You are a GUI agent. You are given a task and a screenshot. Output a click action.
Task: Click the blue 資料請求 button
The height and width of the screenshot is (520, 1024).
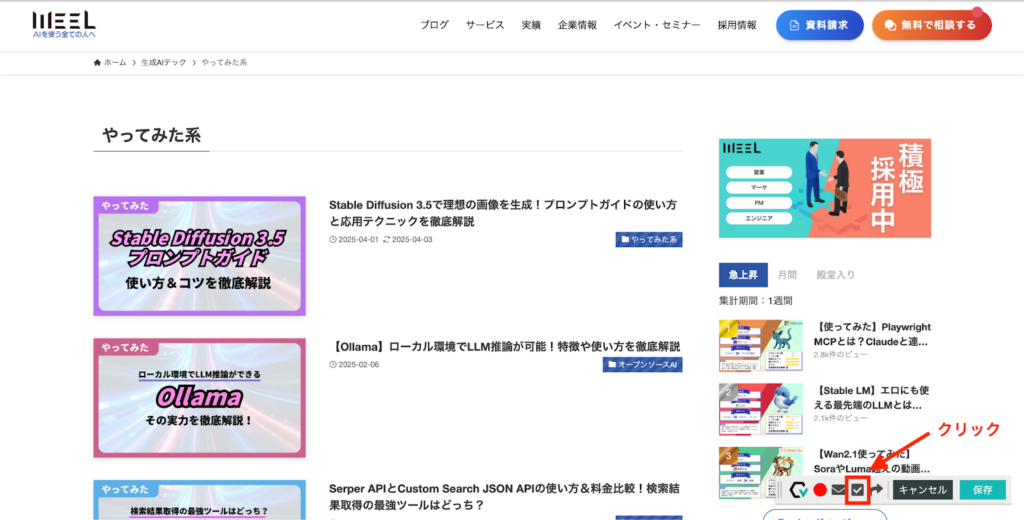(x=820, y=25)
